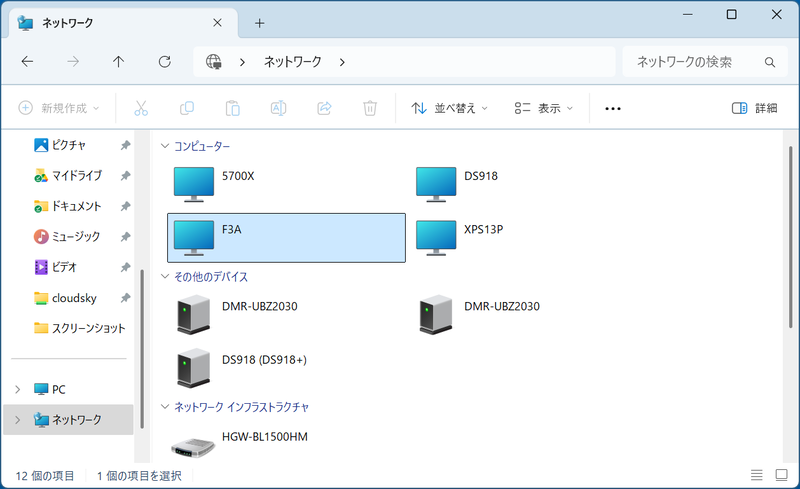Collapse the その他のデバイス group

165,276
